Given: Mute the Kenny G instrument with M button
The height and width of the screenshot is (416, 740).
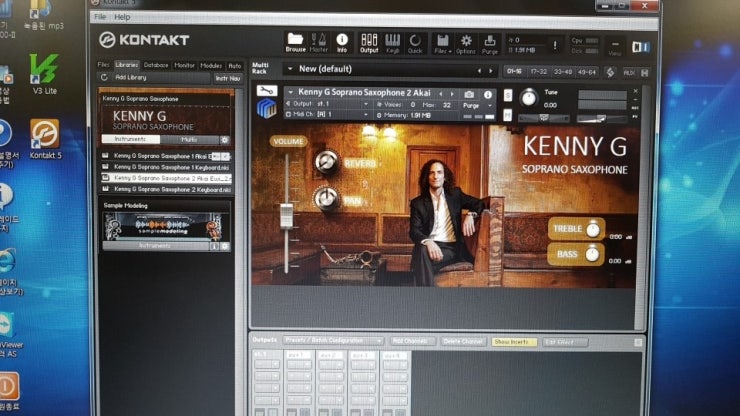Looking at the screenshot, I should coord(508,115).
